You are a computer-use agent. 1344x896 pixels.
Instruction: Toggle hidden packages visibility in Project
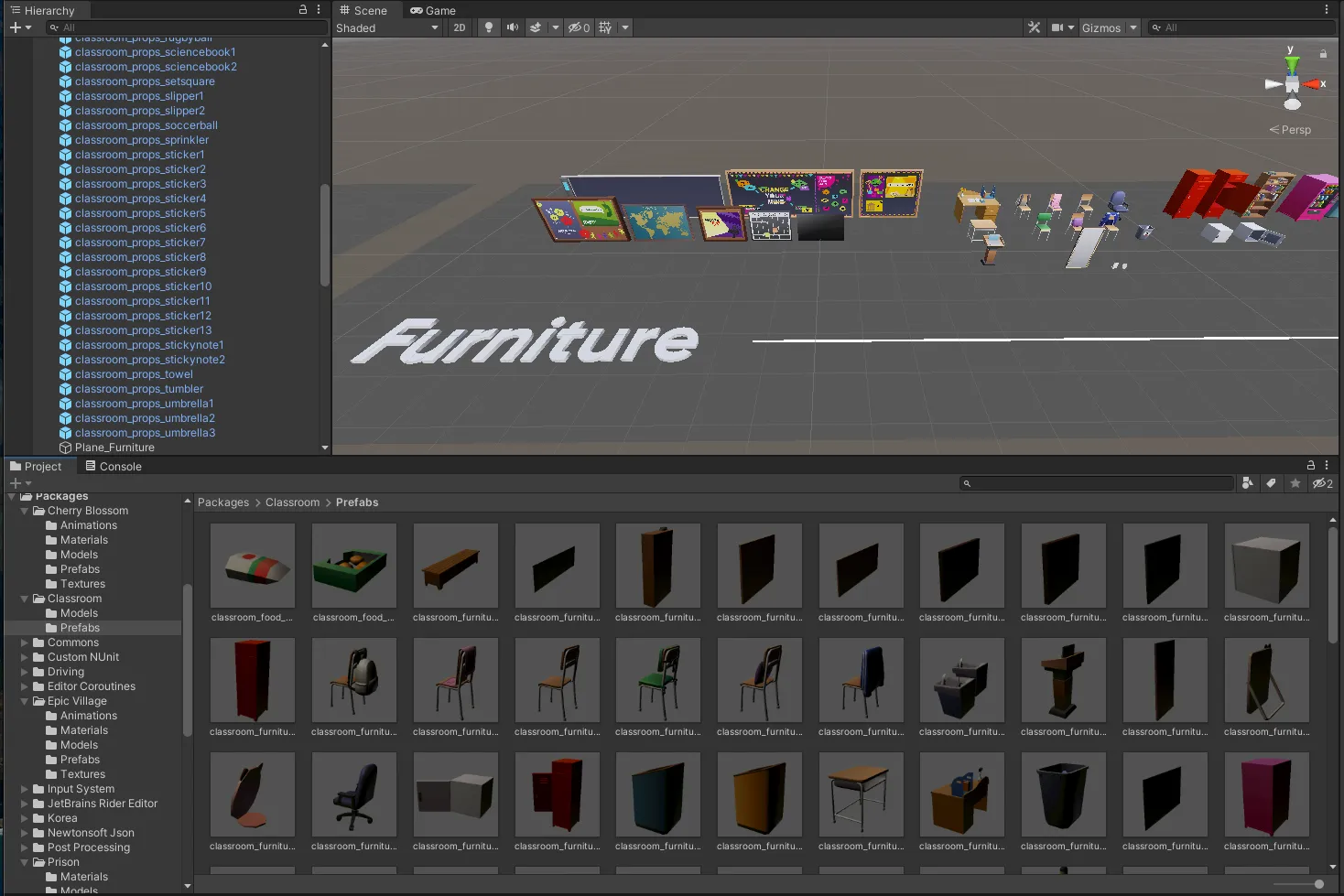tap(1322, 483)
